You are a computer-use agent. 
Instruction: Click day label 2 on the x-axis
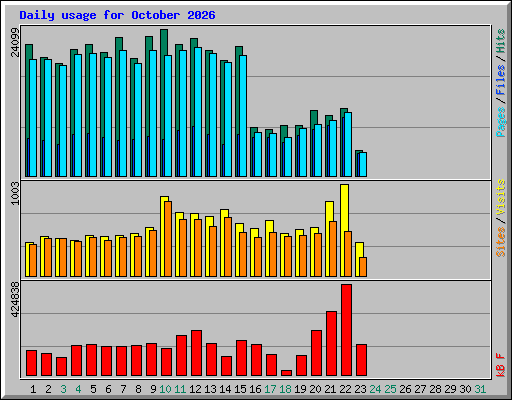pyautogui.click(x=48, y=389)
